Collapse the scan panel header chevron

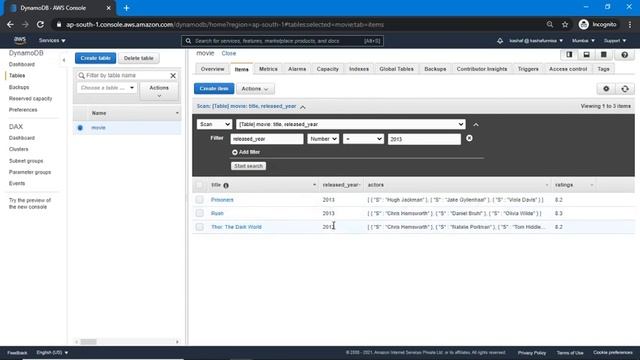303,107
